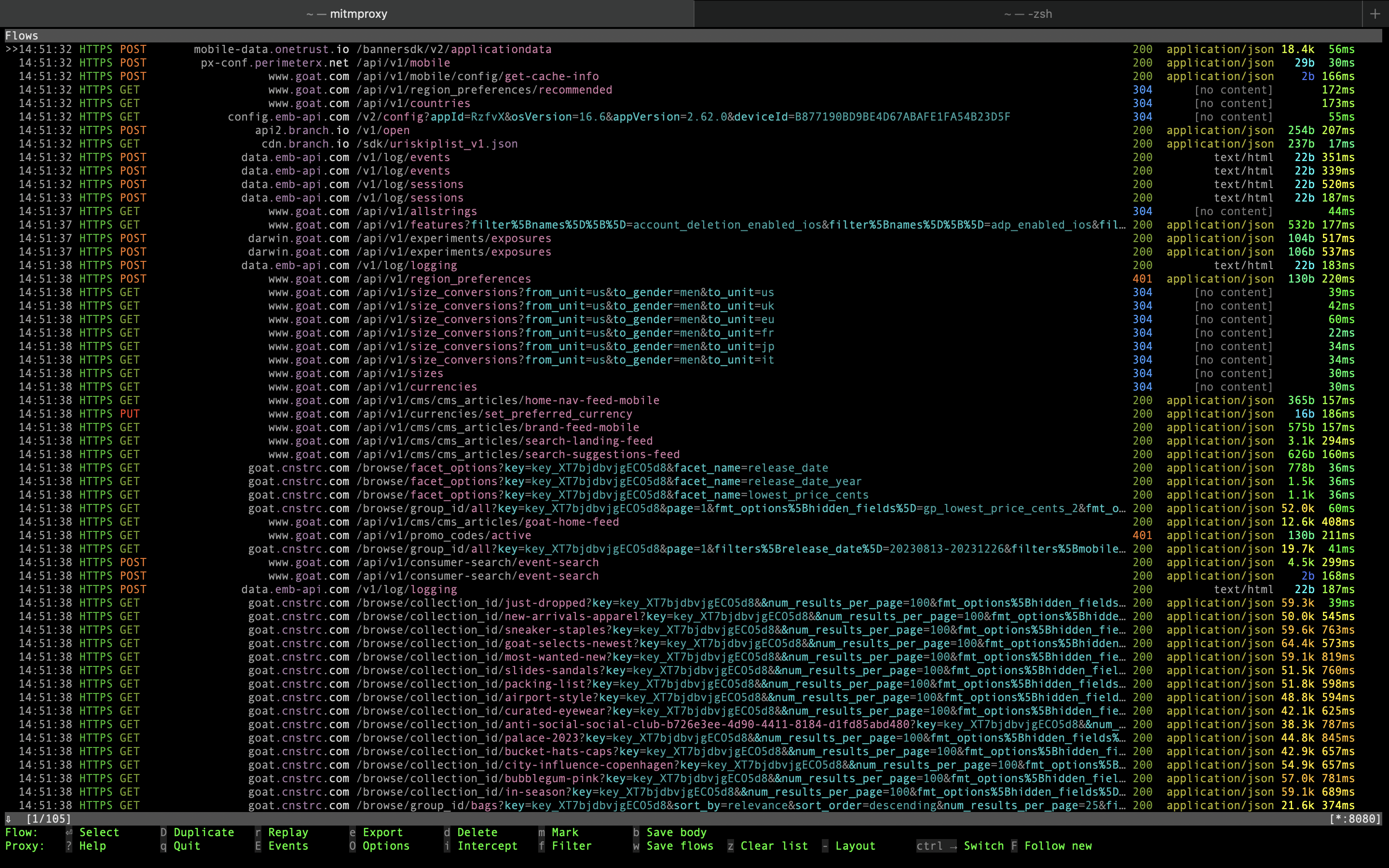Screen dimensions: 1389x868
Task: Select facet_name=release_date_year flow
Action: 694,481
